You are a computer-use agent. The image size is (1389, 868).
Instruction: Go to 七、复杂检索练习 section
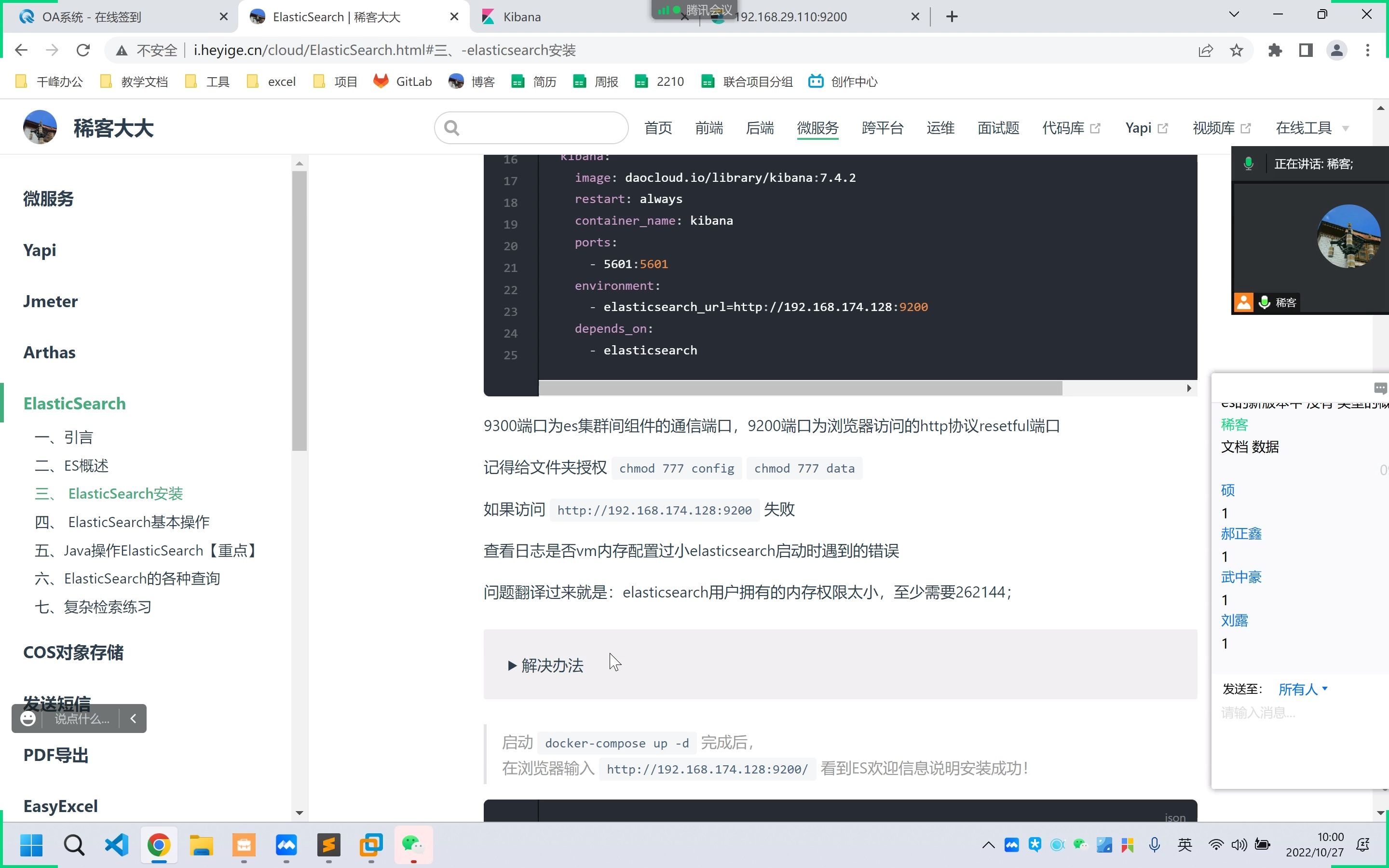[x=93, y=607]
